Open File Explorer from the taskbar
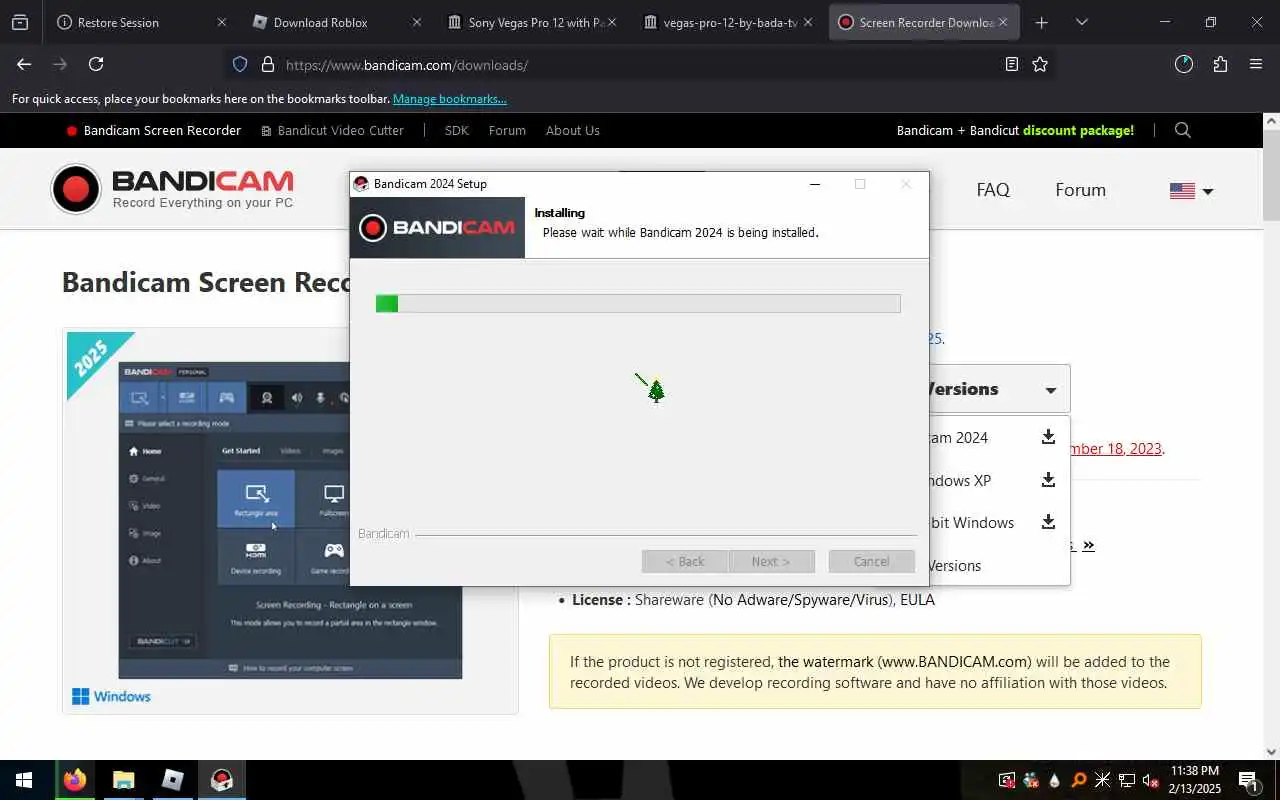Image resolution: width=1280 pixels, height=800 pixels. tap(123, 780)
